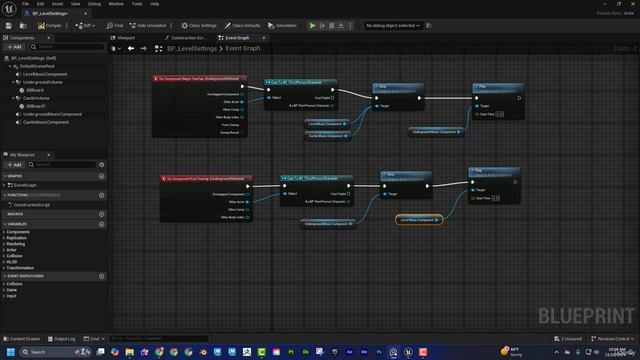Navigate forward with the right arrow
Viewport: 640px width, 360px height.
[x=144, y=49]
